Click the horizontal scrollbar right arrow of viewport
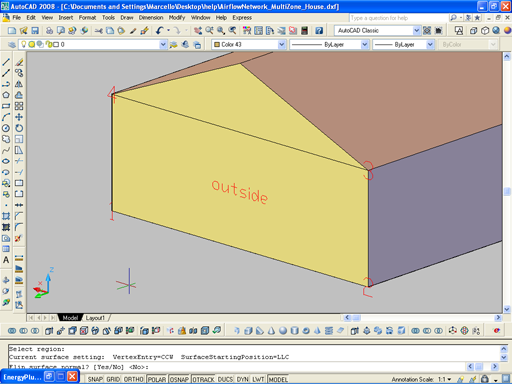The height and width of the screenshot is (384, 512). pyautogui.click(x=498, y=317)
